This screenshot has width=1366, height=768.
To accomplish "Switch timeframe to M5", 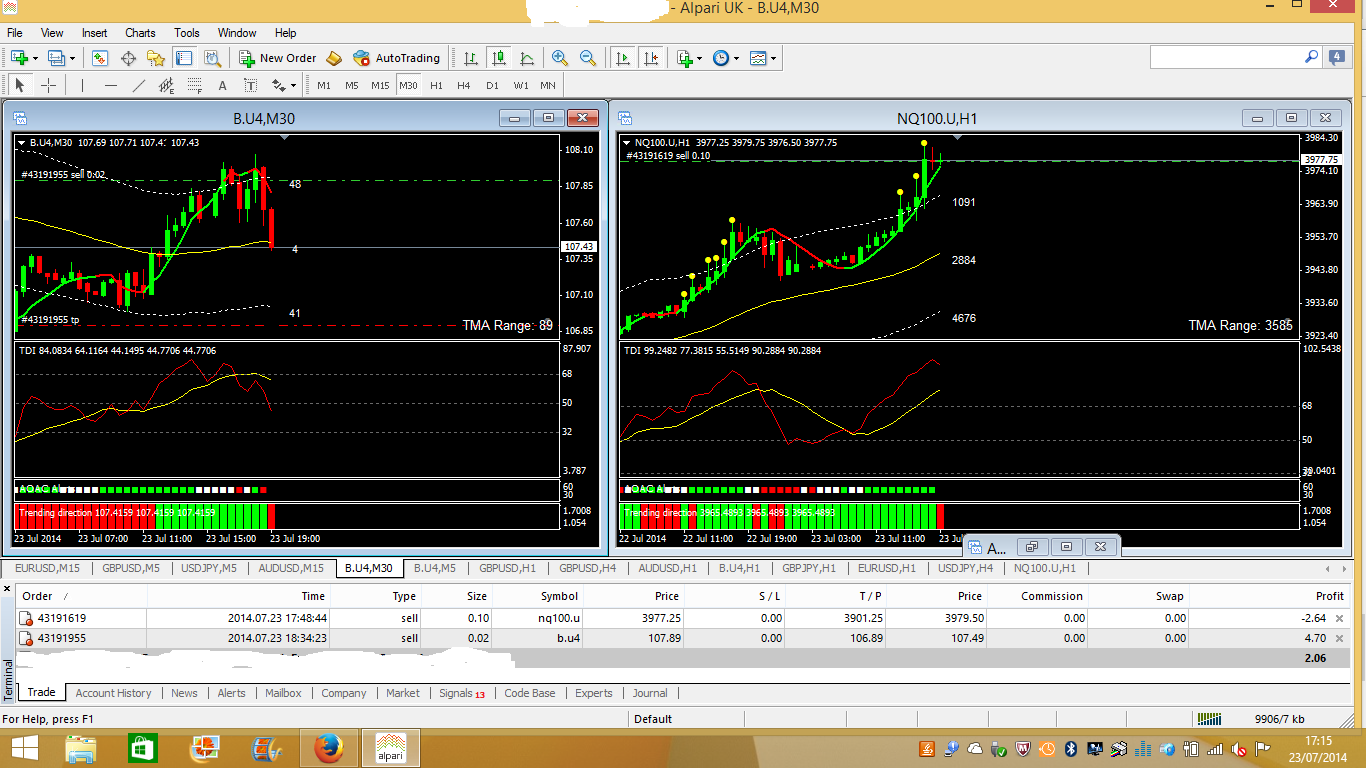I will 352,85.
